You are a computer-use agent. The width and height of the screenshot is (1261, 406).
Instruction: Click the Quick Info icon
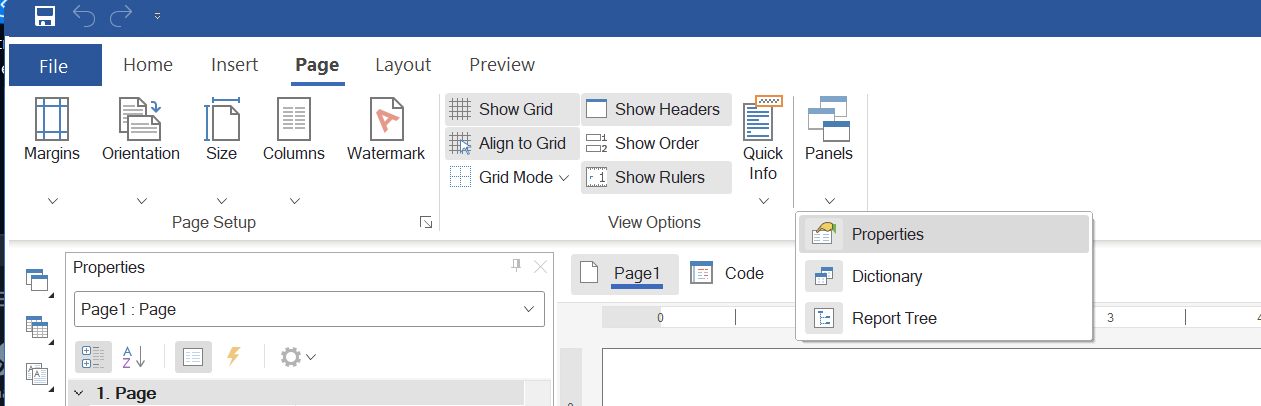pyautogui.click(x=763, y=118)
